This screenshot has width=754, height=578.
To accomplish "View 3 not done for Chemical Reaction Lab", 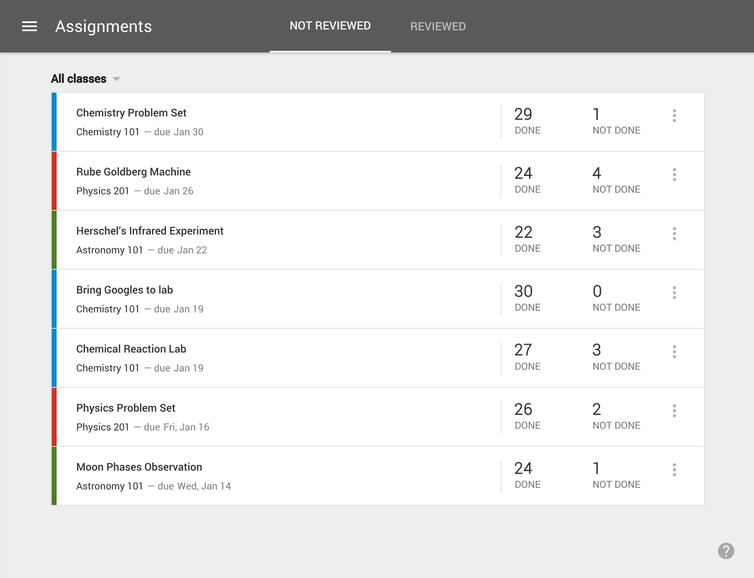I will (x=615, y=357).
